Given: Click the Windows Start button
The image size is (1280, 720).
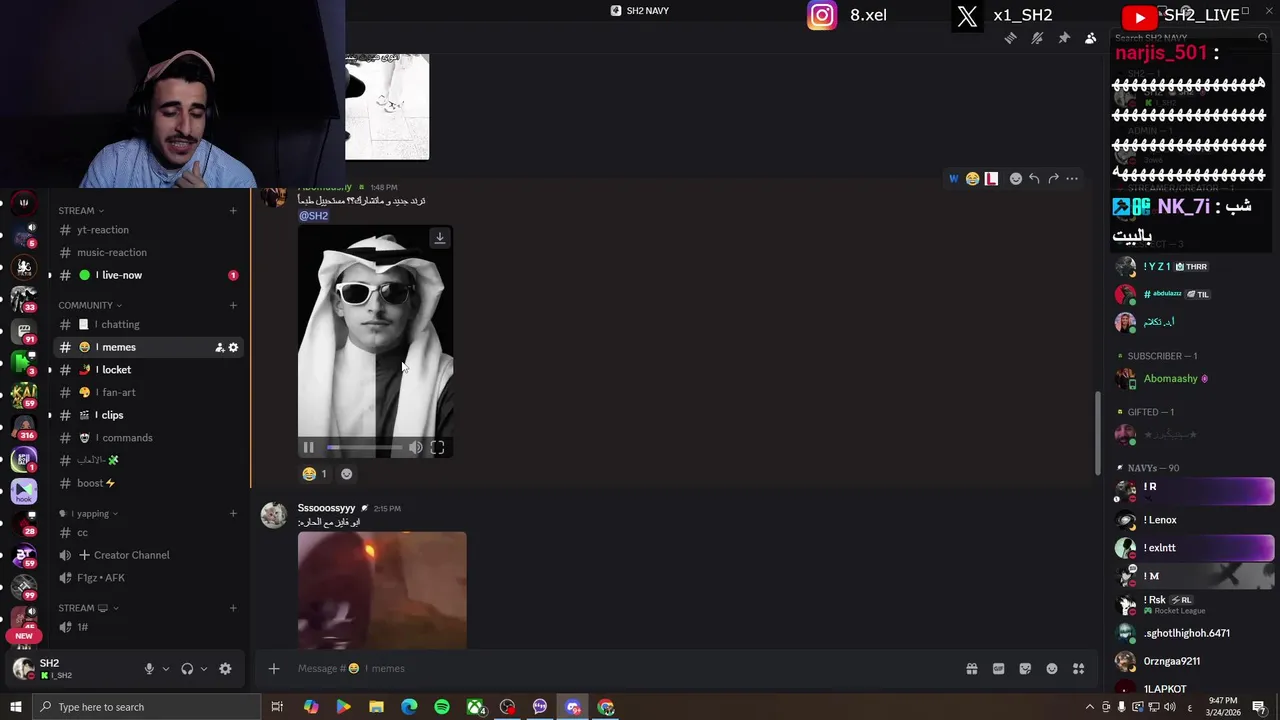Looking at the screenshot, I should (x=15, y=707).
